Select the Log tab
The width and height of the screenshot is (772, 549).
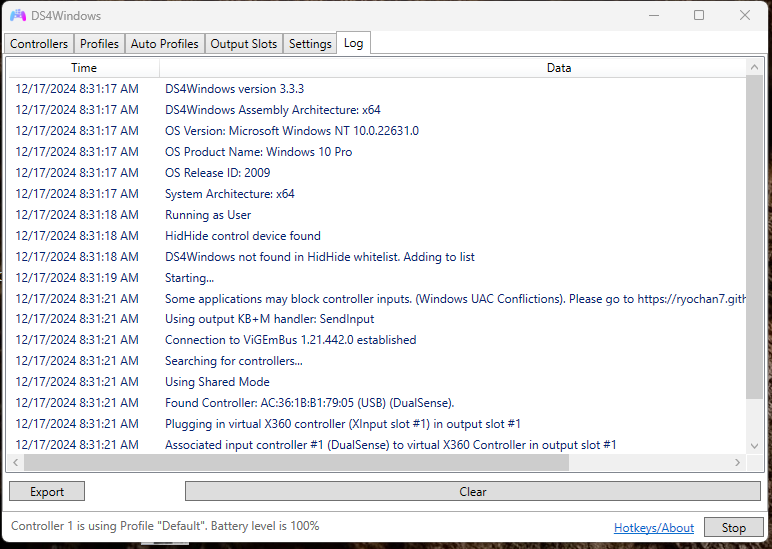(x=354, y=43)
